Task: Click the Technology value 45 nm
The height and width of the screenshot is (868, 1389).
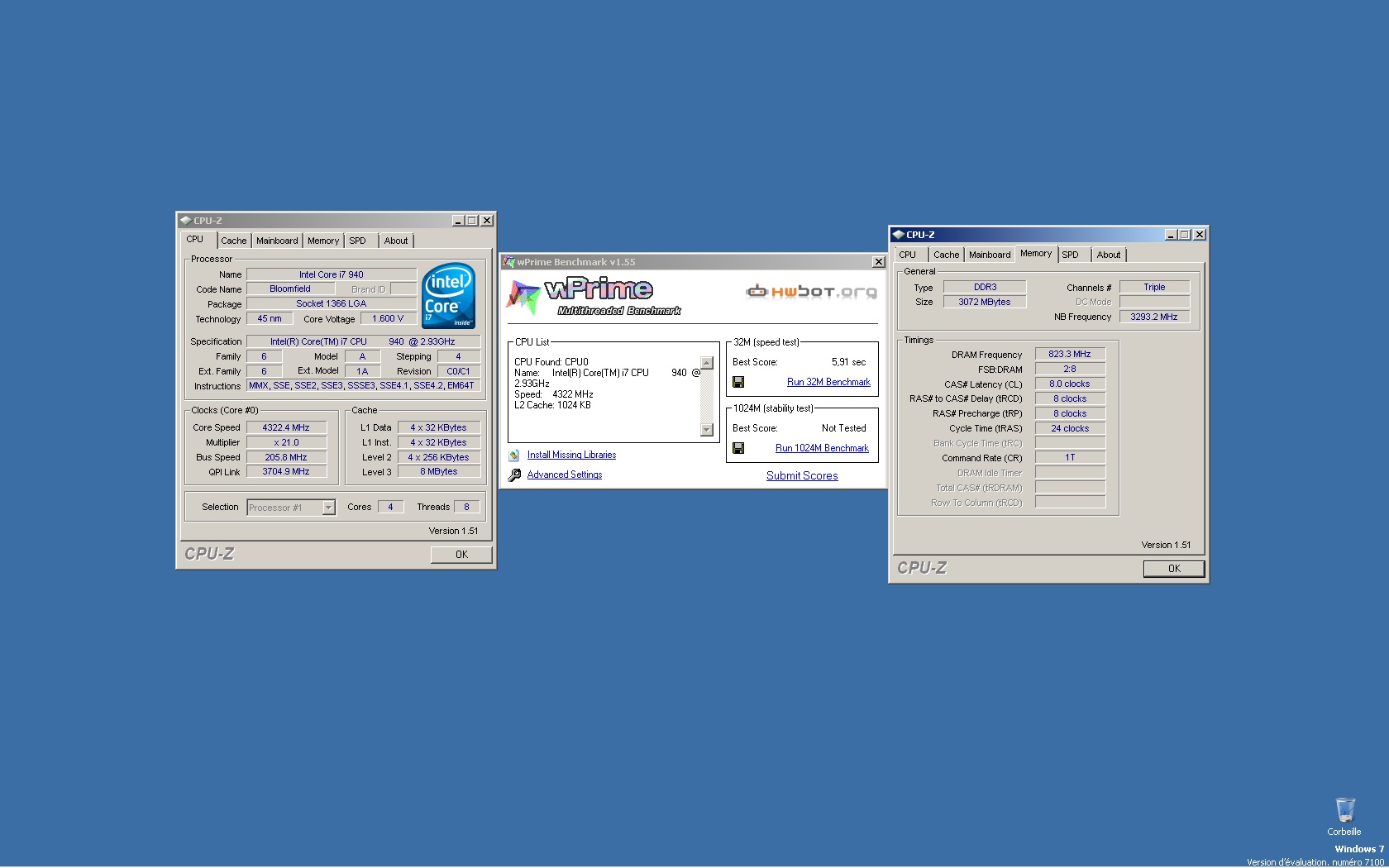Action: [x=270, y=318]
